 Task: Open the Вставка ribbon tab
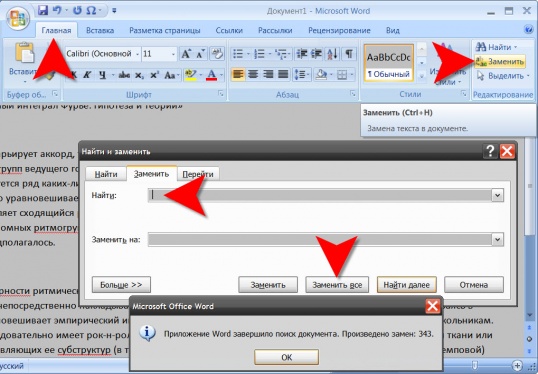click(100, 31)
